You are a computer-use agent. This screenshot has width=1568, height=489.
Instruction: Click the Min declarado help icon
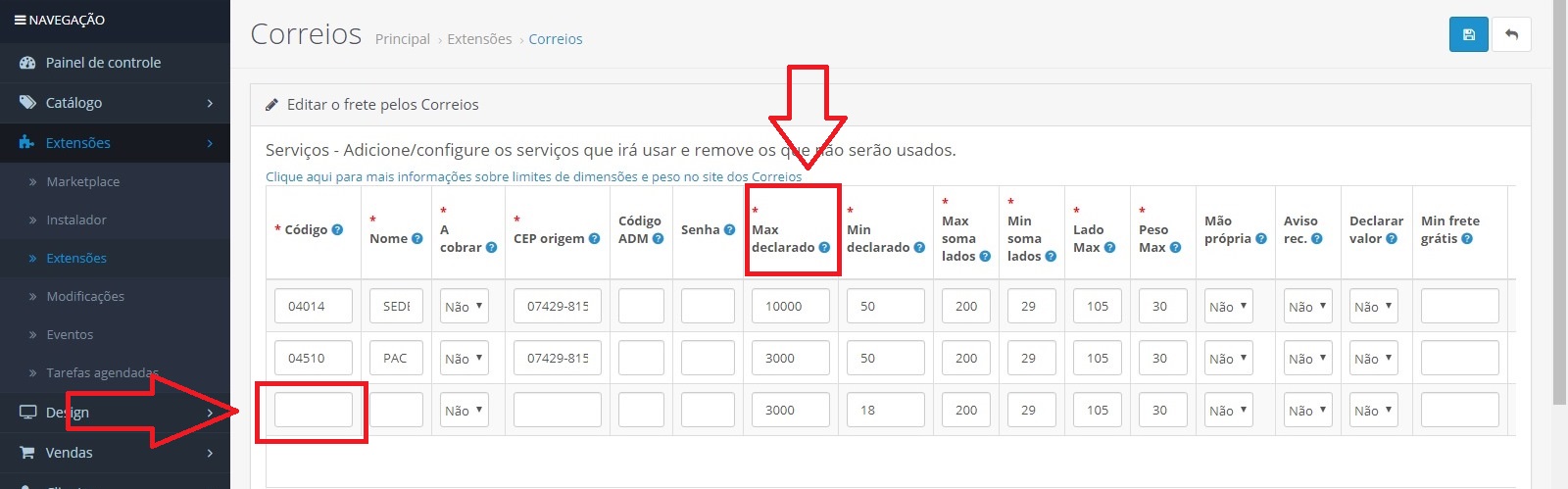919,247
